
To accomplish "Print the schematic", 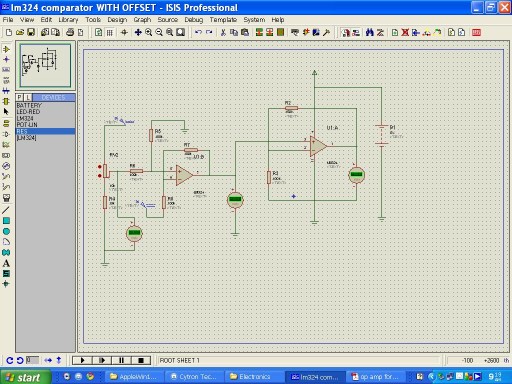I will point(70,32).
